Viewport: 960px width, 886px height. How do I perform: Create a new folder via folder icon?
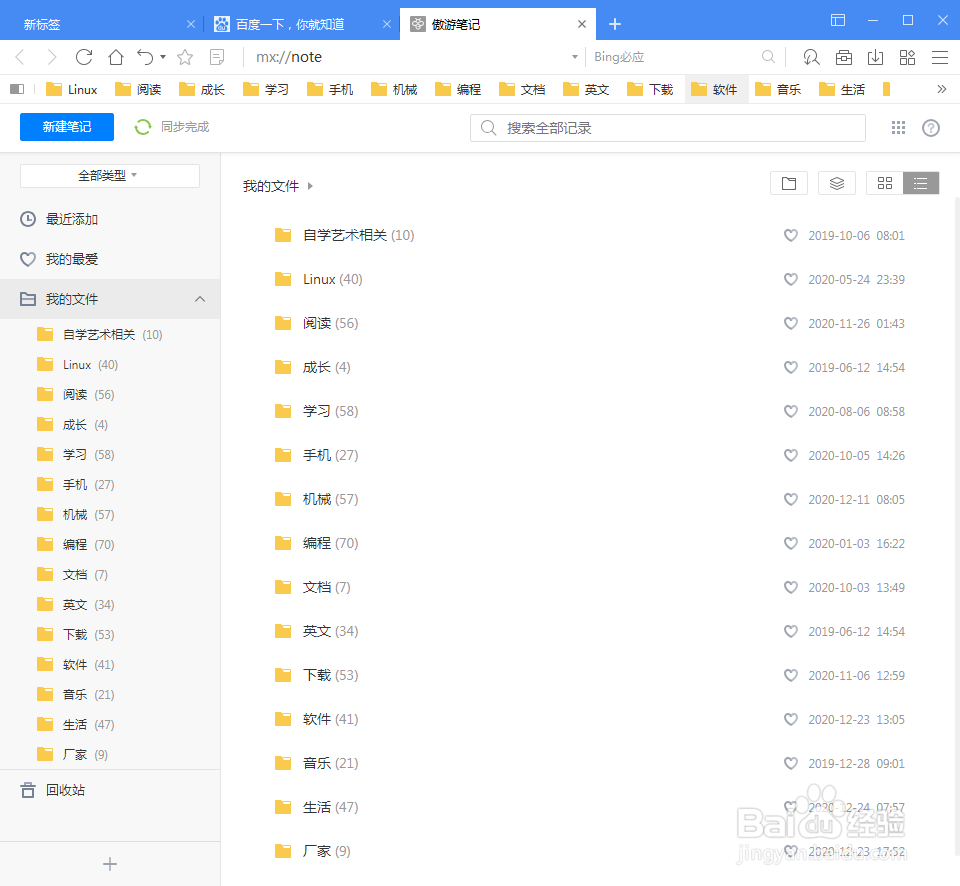[x=789, y=183]
